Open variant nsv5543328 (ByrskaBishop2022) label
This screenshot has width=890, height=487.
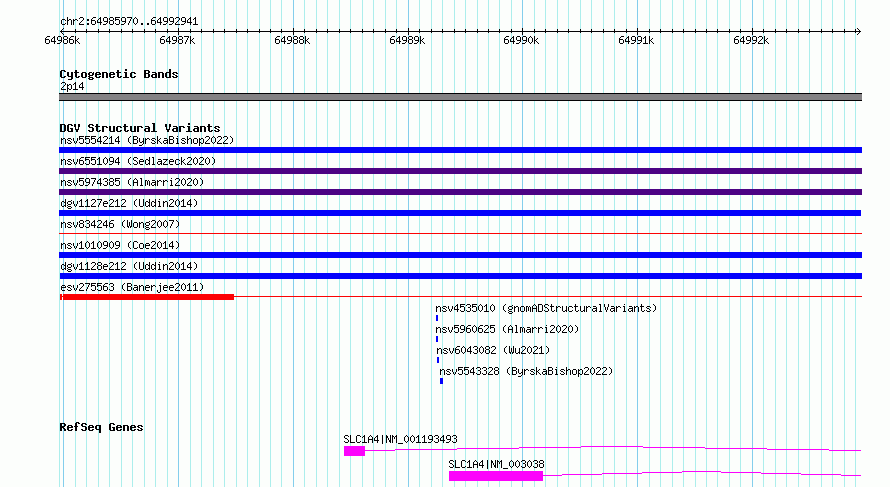pos(526,371)
